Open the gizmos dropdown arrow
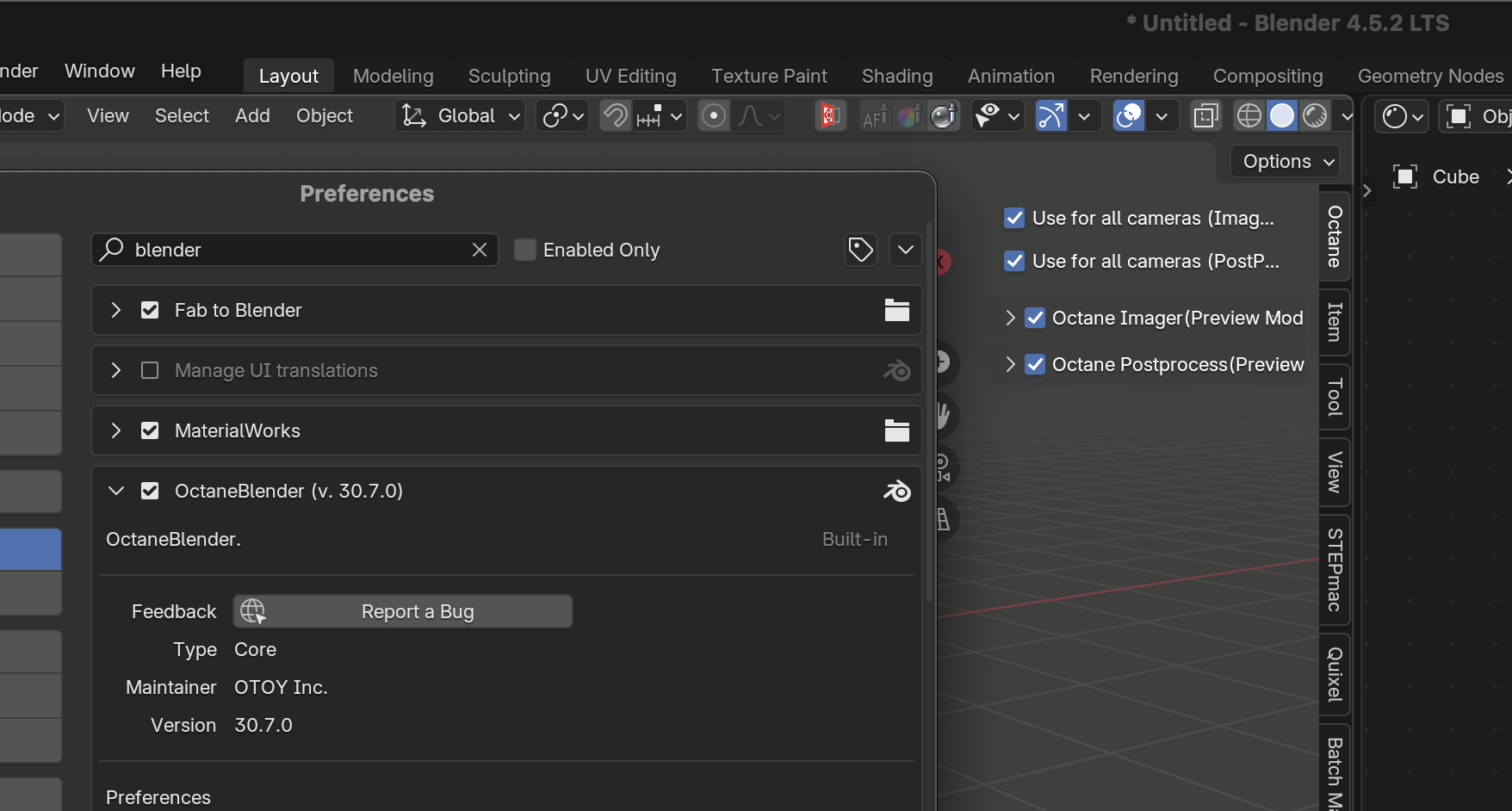The image size is (1512, 811). (x=1084, y=115)
